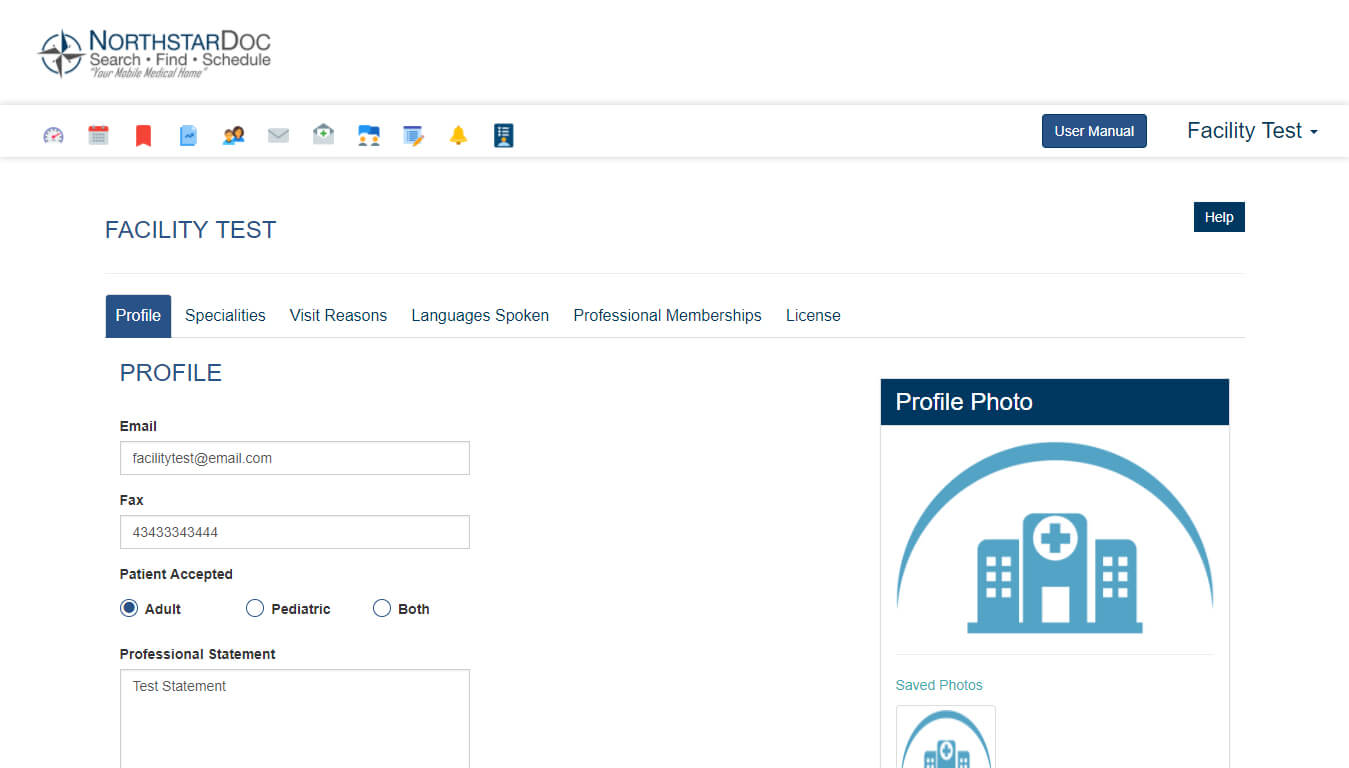Click the Saved Photos link
The image size is (1349, 768).
point(939,685)
